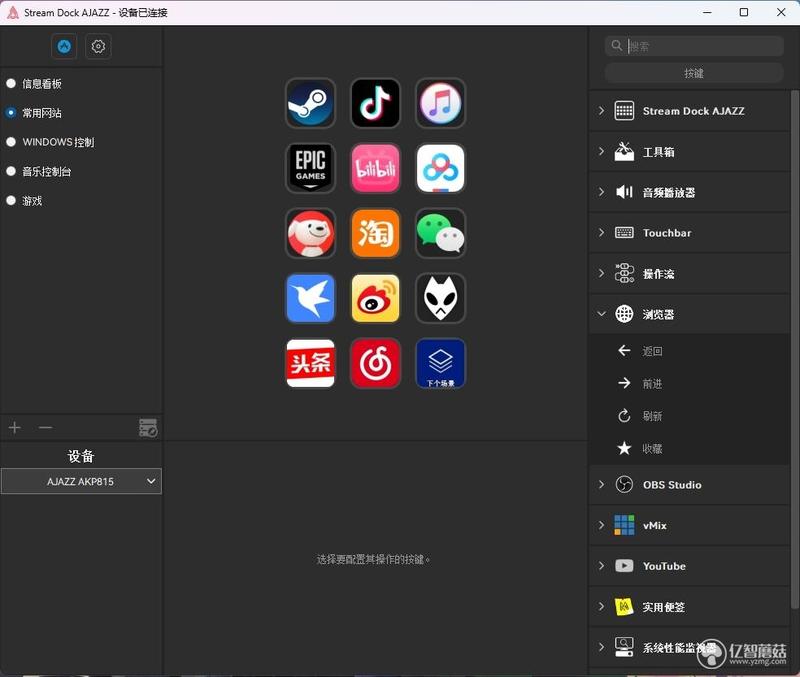The height and width of the screenshot is (677, 800).
Task: Click the 选择要配置其操作的按键 hint text
Action: tap(373, 560)
